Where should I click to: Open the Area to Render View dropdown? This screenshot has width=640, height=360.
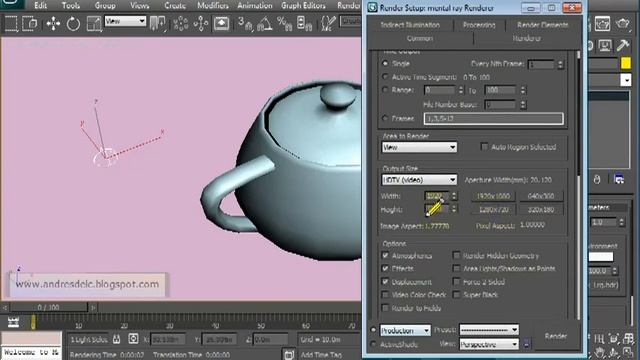(419, 147)
